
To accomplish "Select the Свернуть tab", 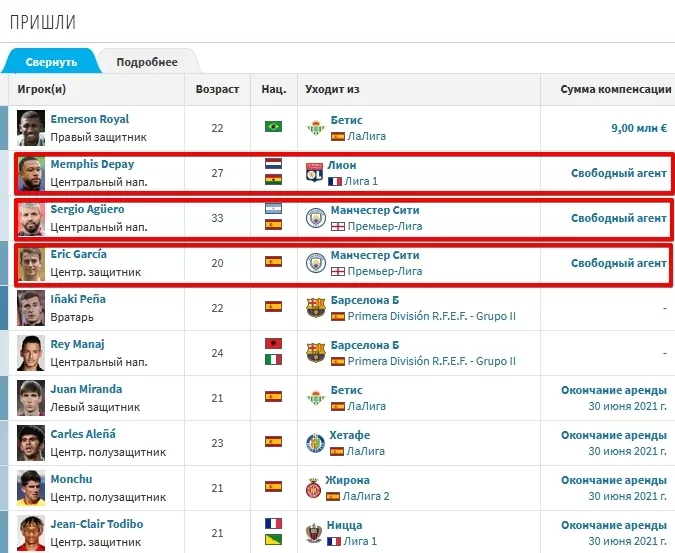I will pyautogui.click(x=51, y=62).
